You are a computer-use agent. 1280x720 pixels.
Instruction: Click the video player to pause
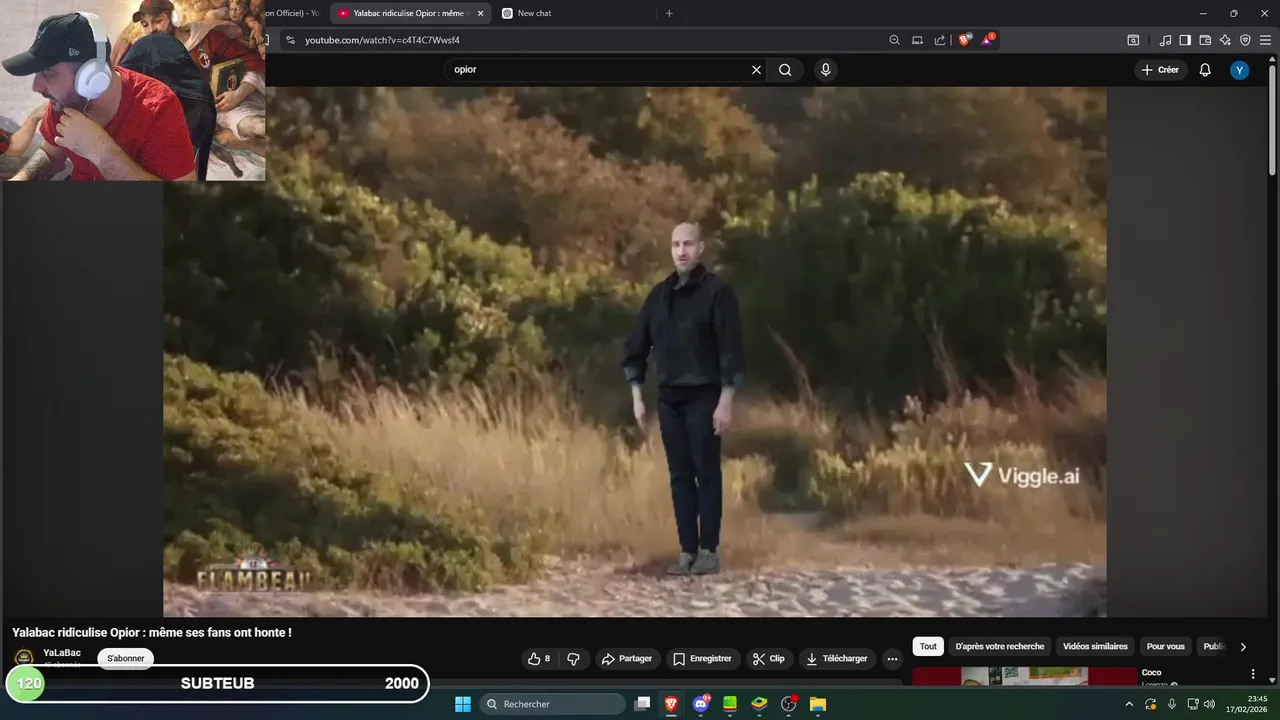click(x=634, y=351)
